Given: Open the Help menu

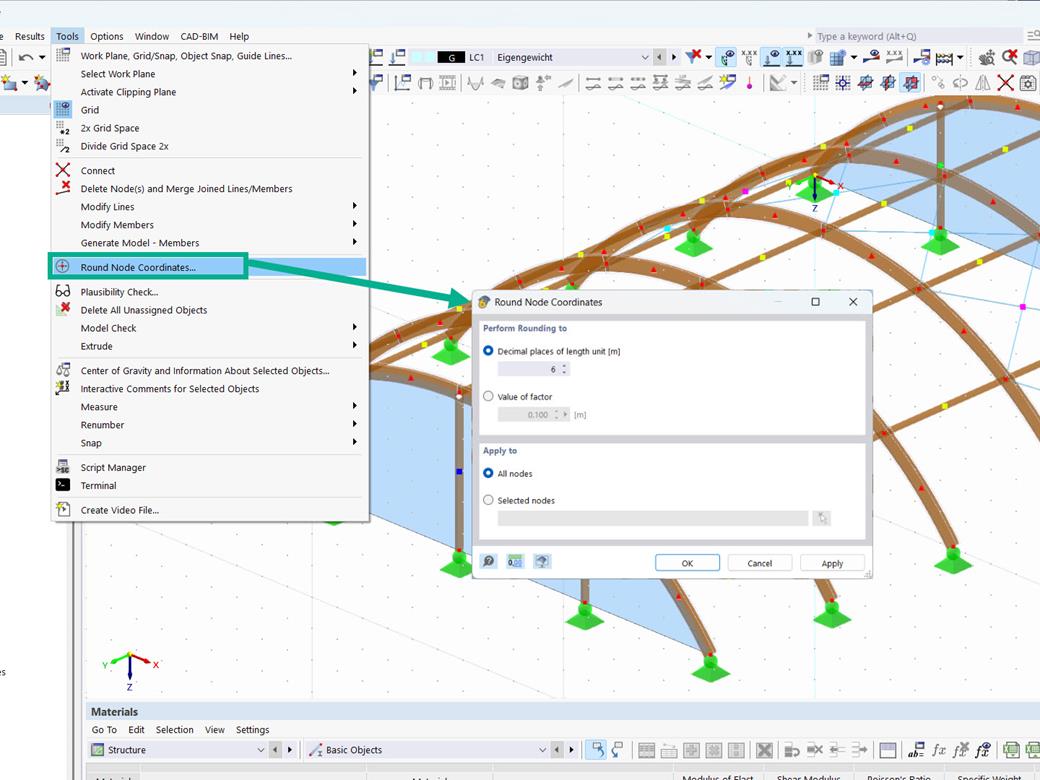Looking at the screenshot, I should coord(239,36).
